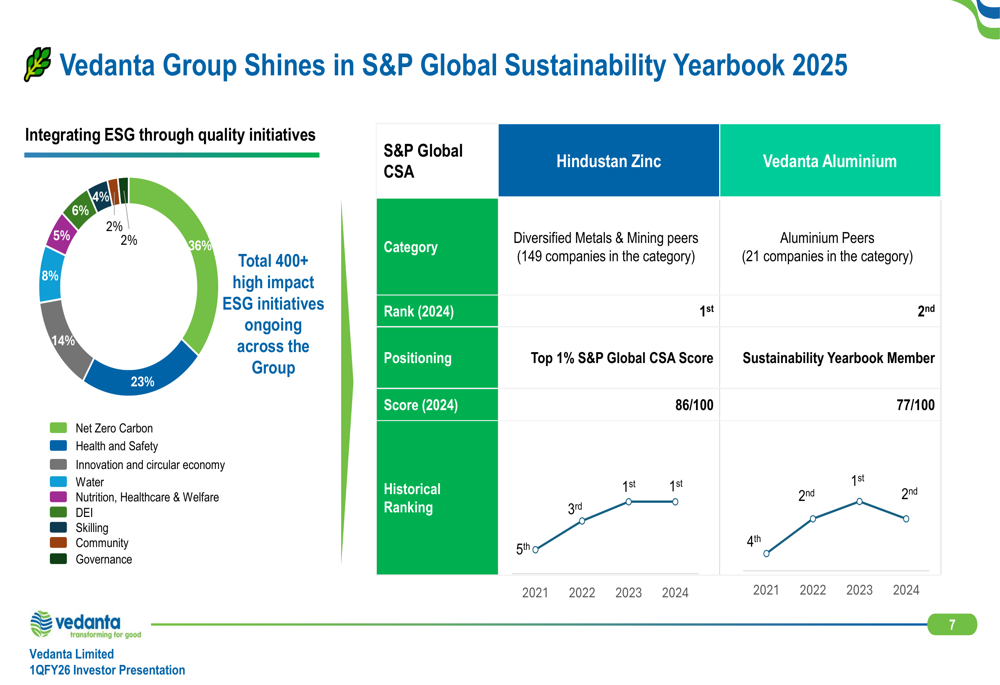Click the '1QFY26 Investor Presentation' footer text
This screenshot has width=1000, height=685.
107,670
